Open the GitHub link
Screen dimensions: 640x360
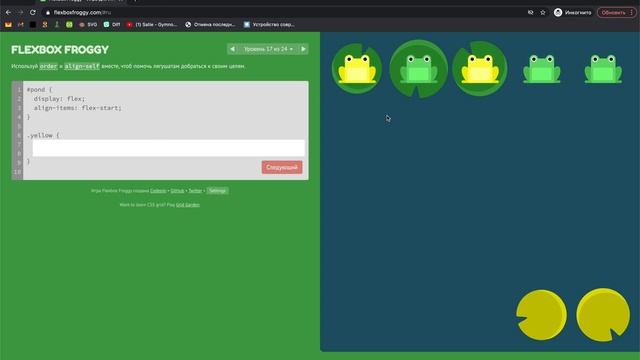[177, 191]
